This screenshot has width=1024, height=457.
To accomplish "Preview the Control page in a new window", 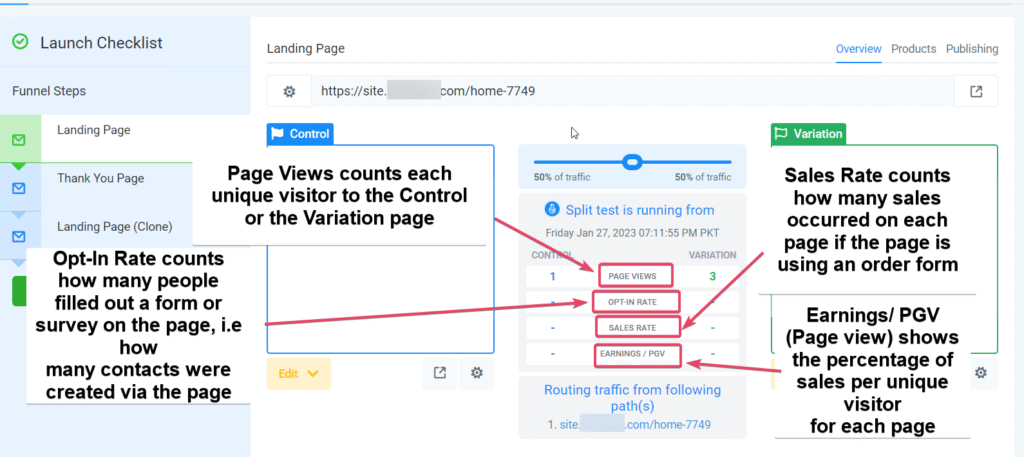I will [x=440, y=373].
